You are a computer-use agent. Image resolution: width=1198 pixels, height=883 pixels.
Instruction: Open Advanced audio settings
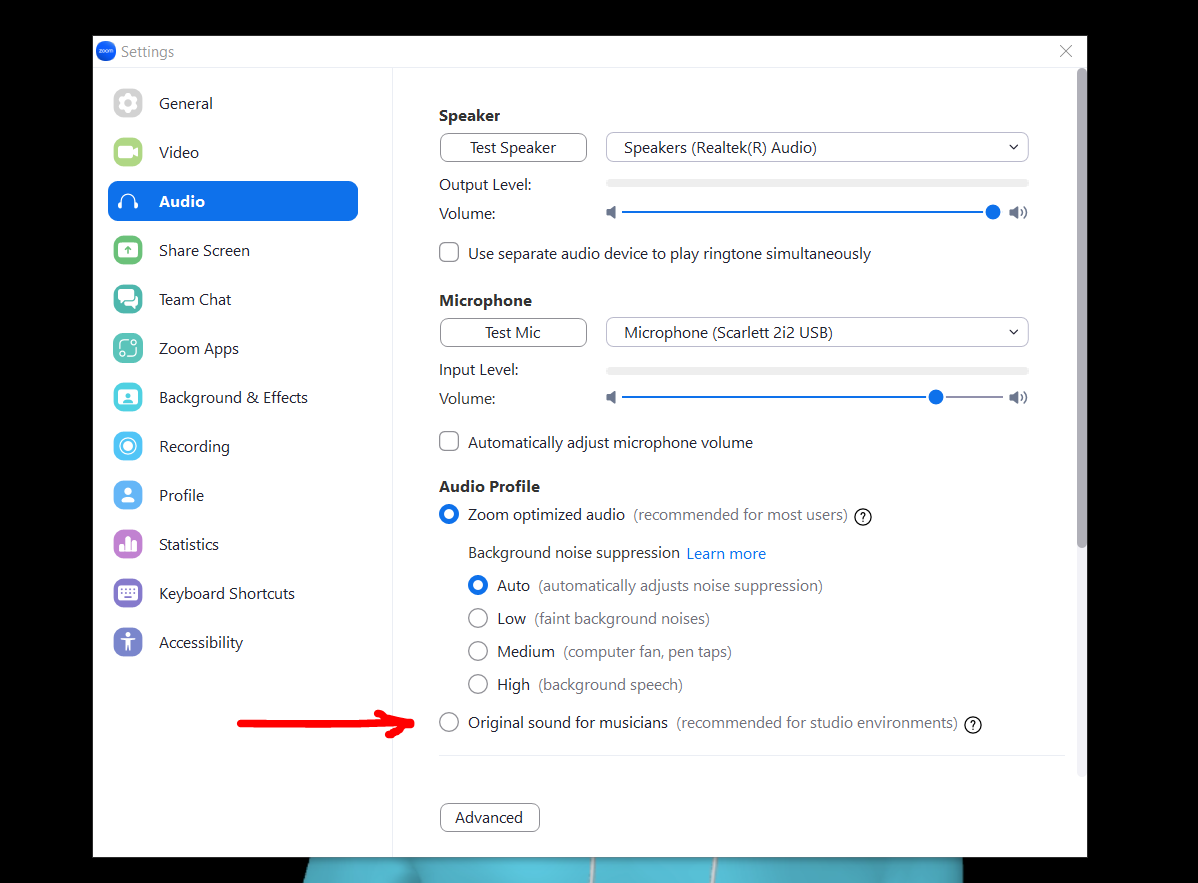[490, 817]
